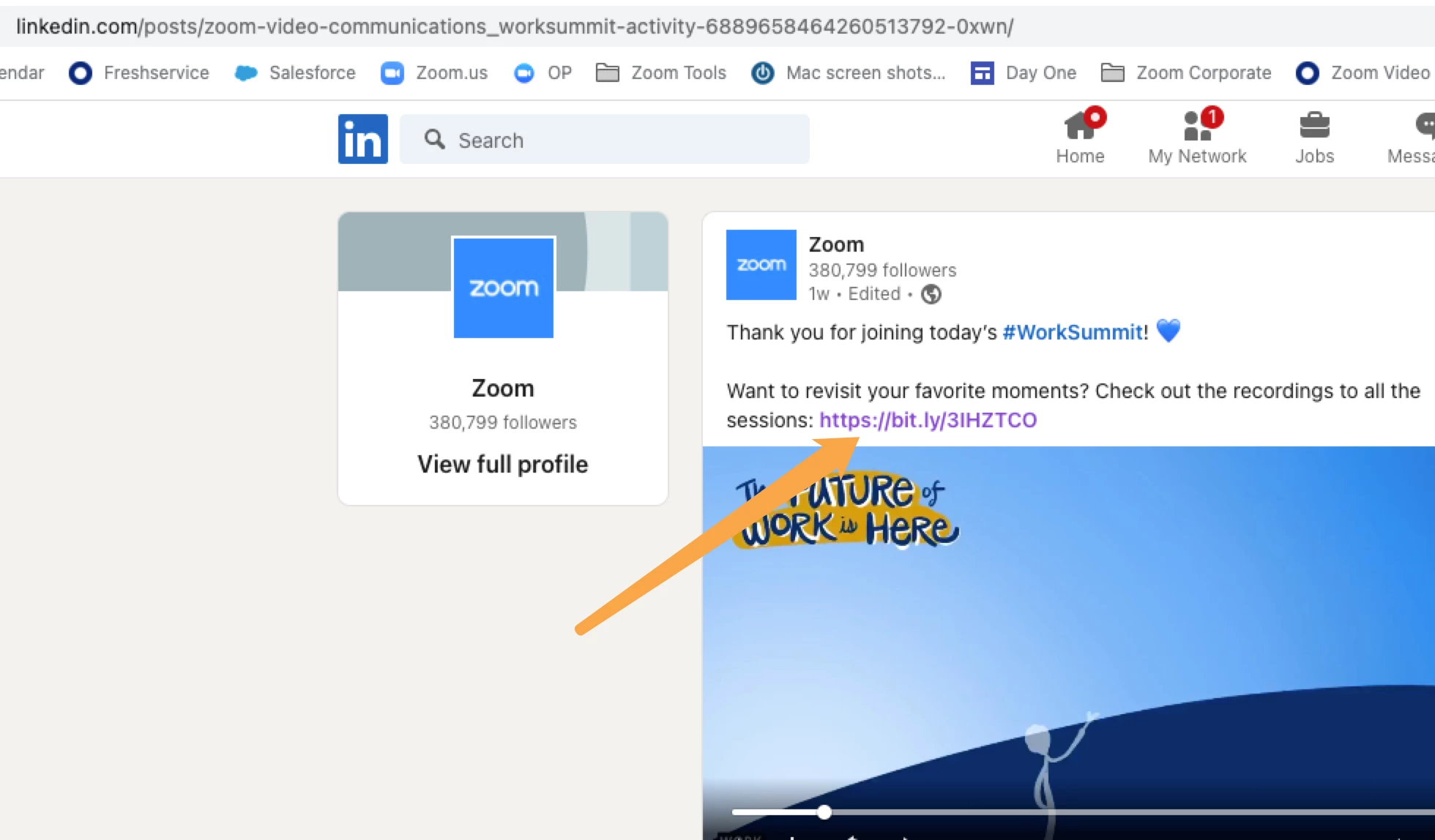The width and height of the screenshot is (1435, 840).
Task: Click the browser address bar URL
Action: coord(512,27)
